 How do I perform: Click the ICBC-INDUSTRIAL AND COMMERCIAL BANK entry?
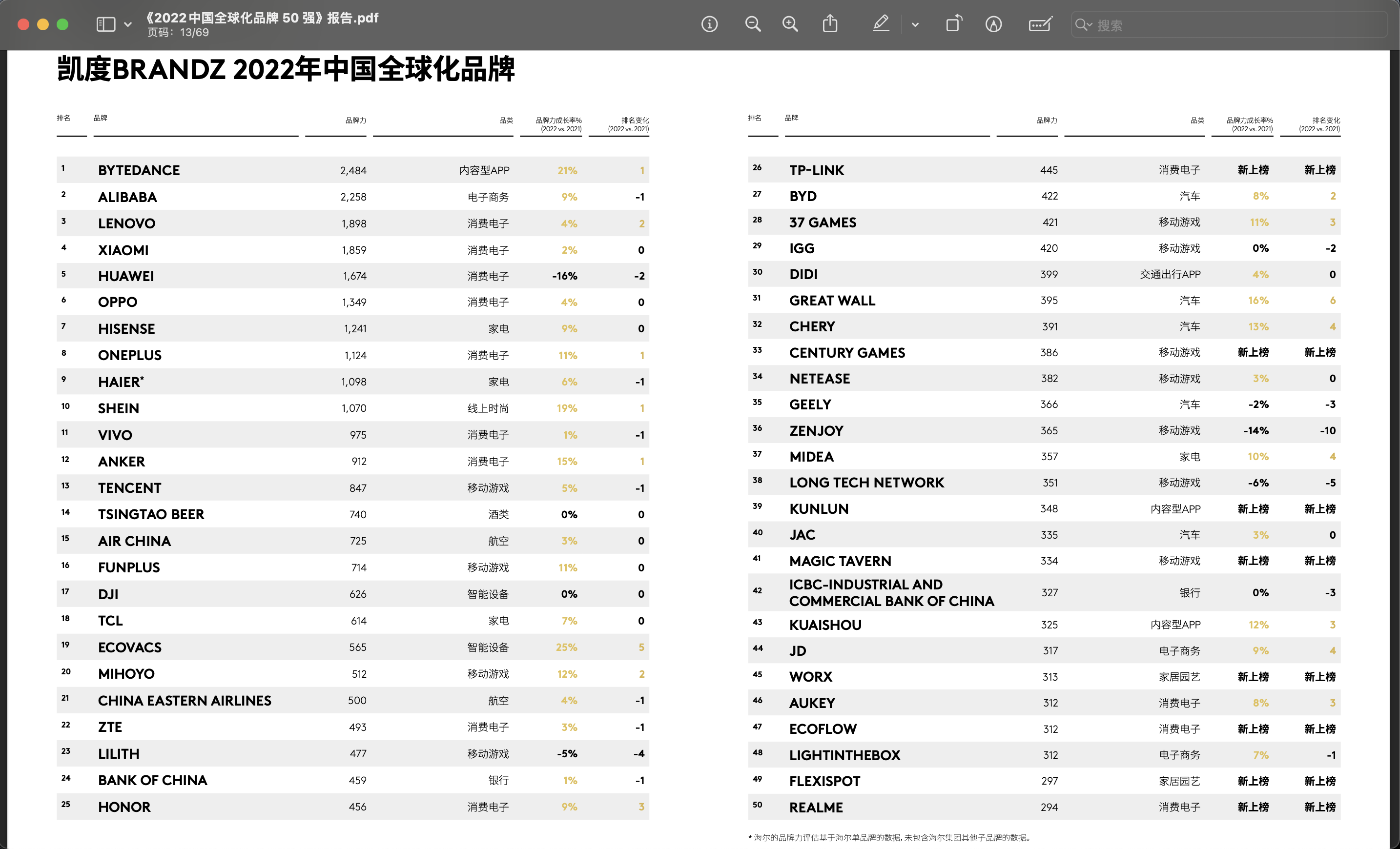[891, 592]
